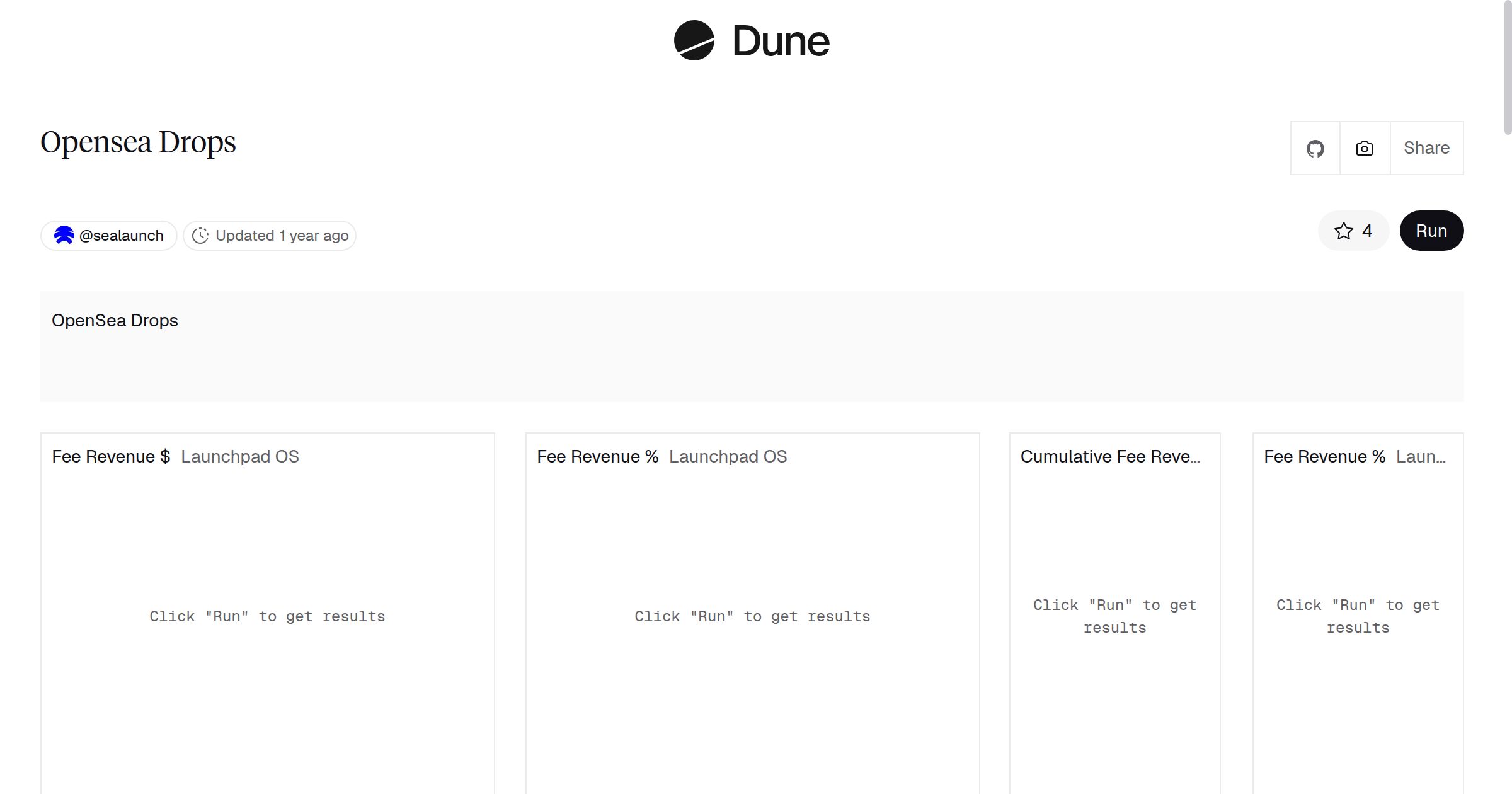
Task: Click the camera screenshot icon
Action: click(1364, 149)
